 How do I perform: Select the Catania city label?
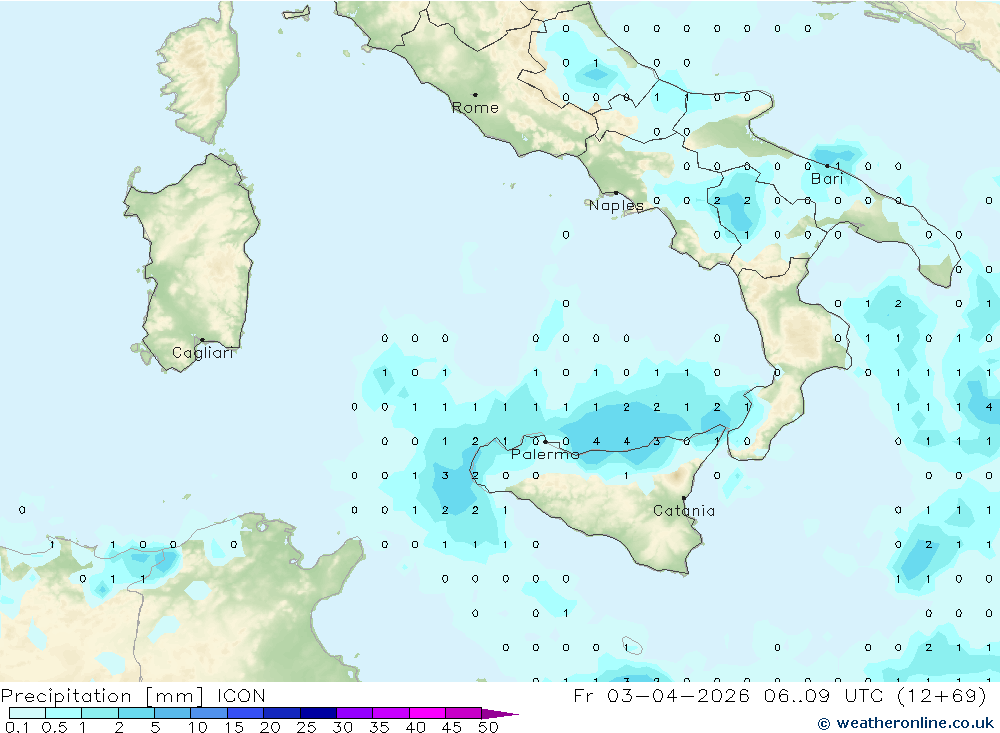684,511
